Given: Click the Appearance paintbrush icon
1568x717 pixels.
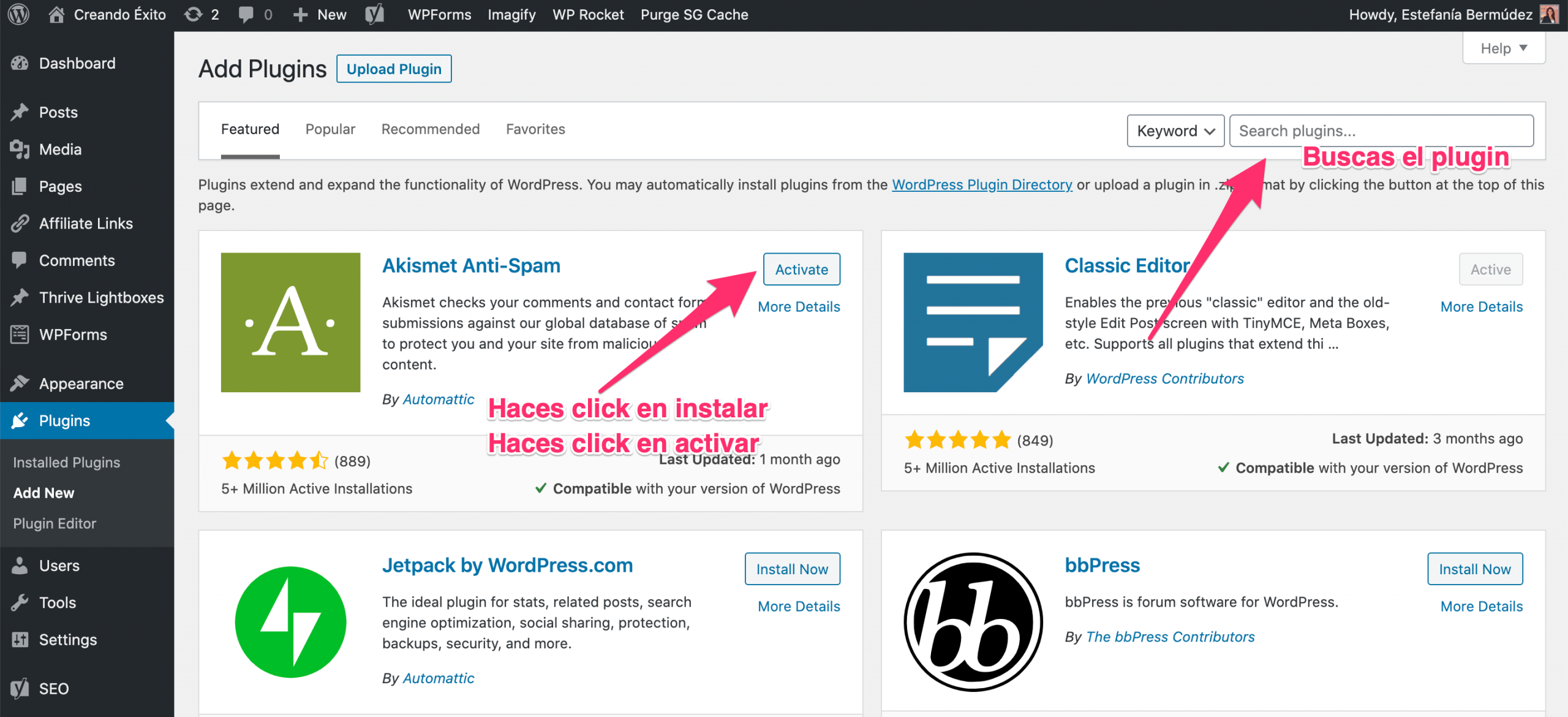Looking at the screenshot, I should click(20, 383).
